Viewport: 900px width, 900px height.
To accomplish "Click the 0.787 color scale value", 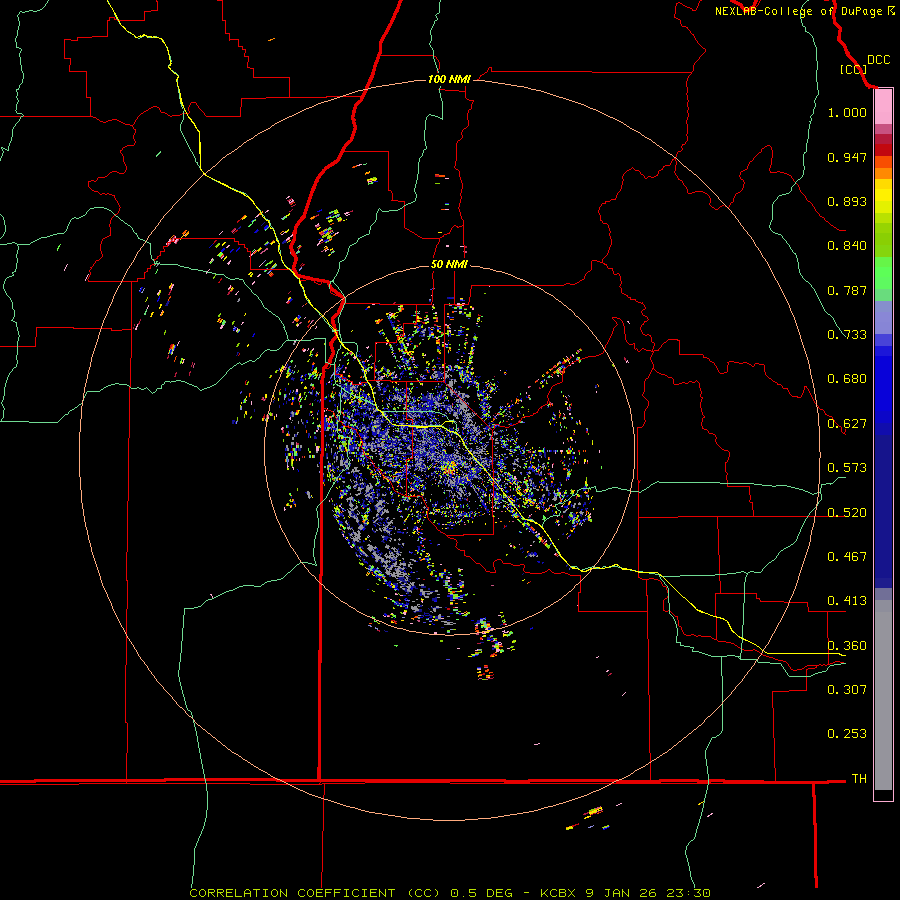I will pos(847,290).
